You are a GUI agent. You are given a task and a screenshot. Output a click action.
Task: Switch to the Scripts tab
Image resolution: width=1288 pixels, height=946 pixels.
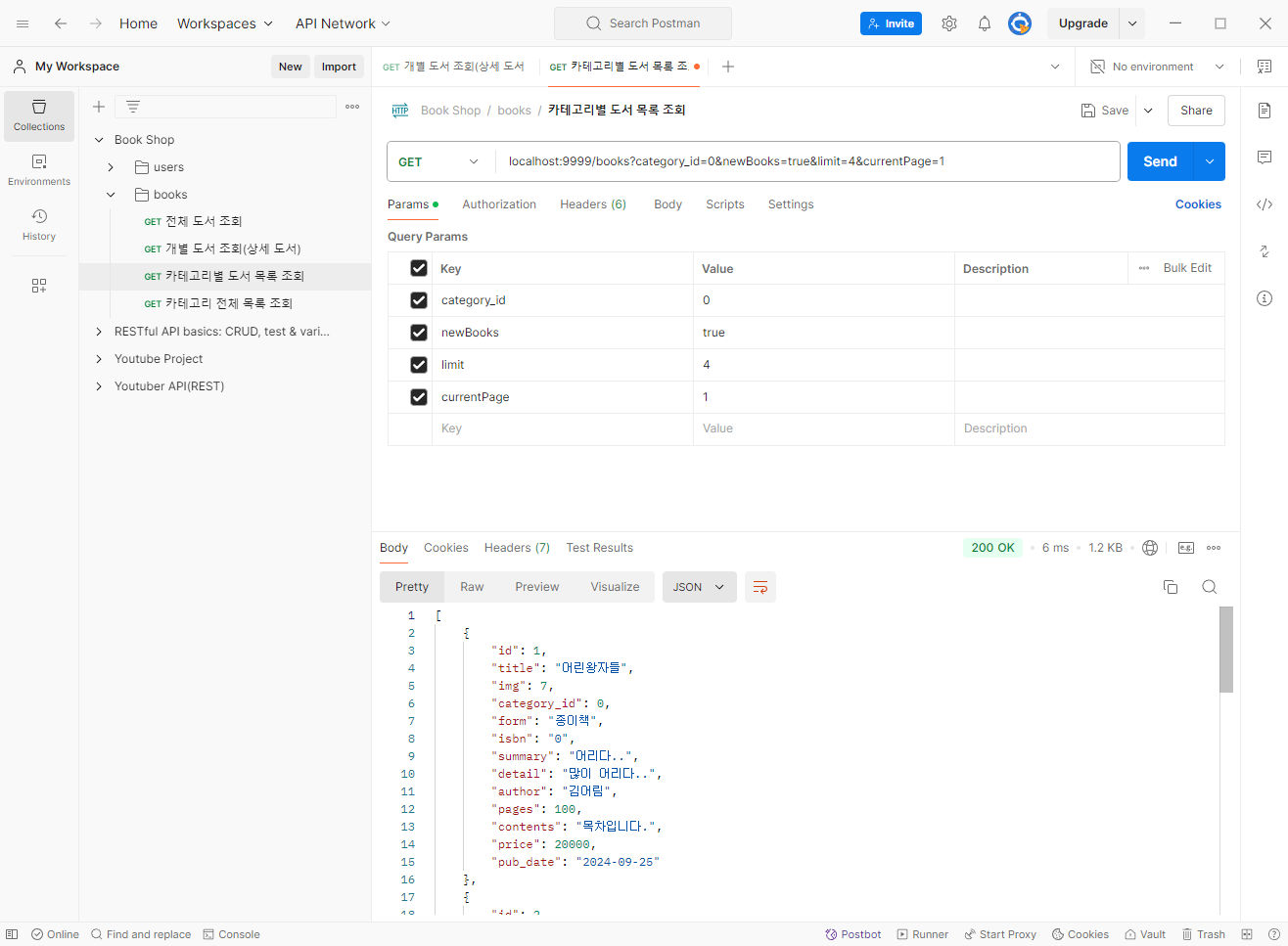tap(725, 204)
